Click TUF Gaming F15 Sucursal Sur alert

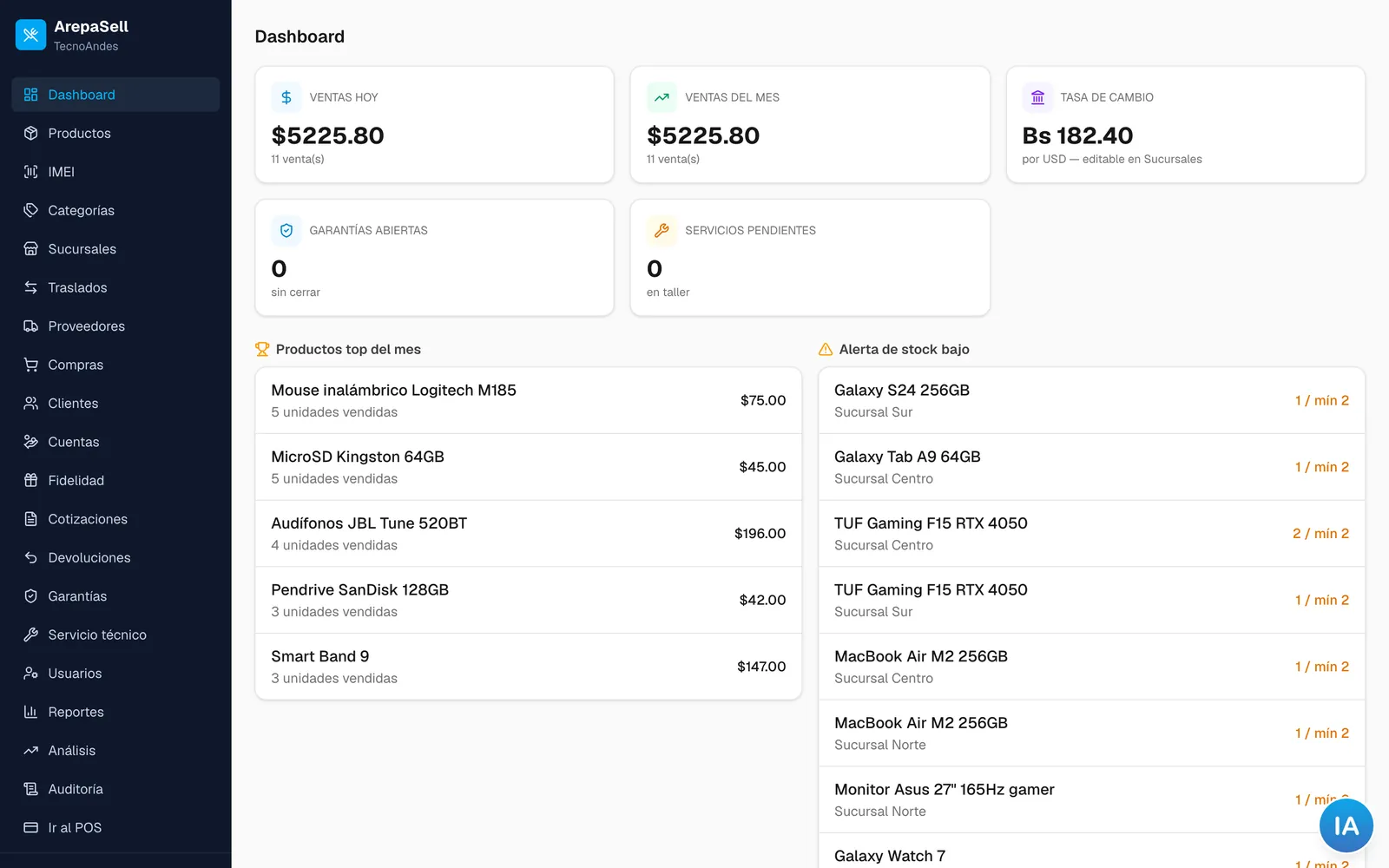tap(1091, 600)
